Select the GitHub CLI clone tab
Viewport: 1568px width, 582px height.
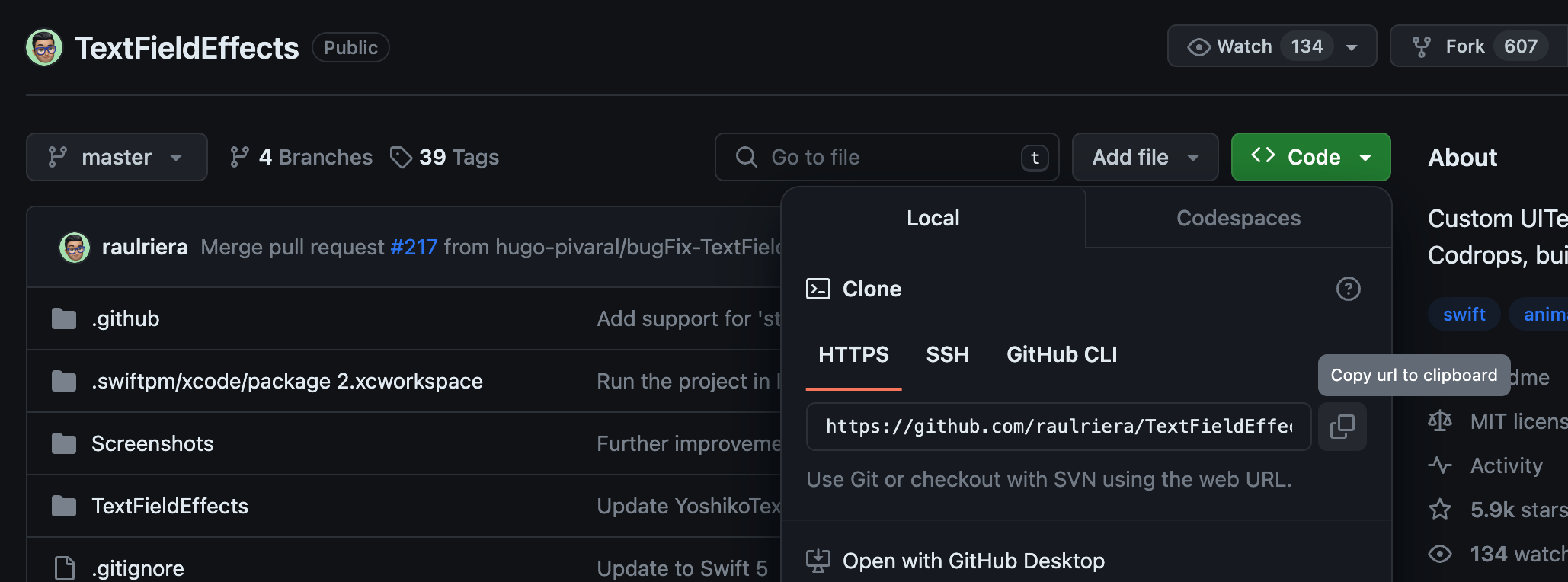coord(1061,354)
